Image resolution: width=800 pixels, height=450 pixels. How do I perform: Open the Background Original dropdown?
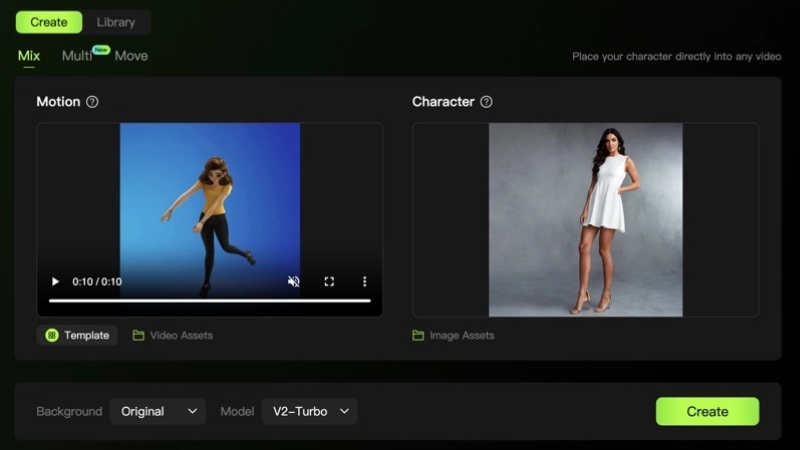pos(157,411)
